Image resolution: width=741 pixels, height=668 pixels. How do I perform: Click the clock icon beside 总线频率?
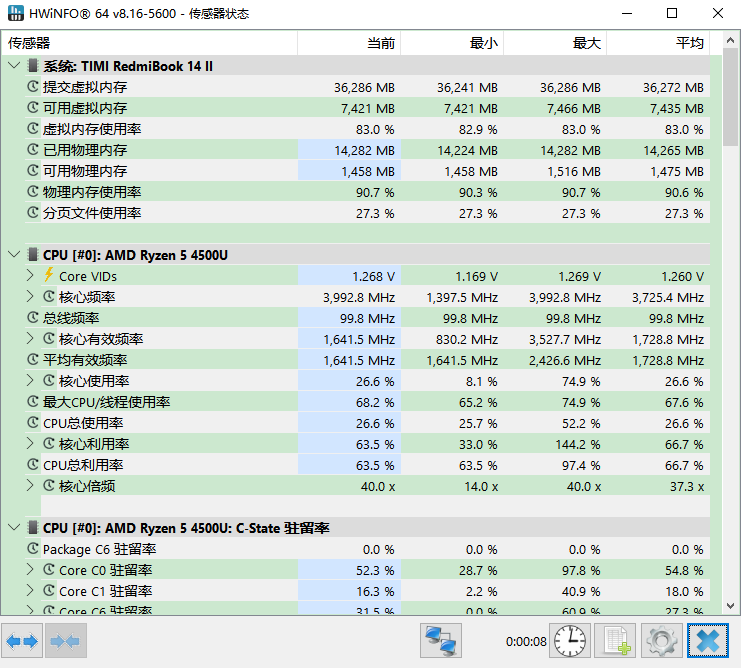tap(33, 317)
